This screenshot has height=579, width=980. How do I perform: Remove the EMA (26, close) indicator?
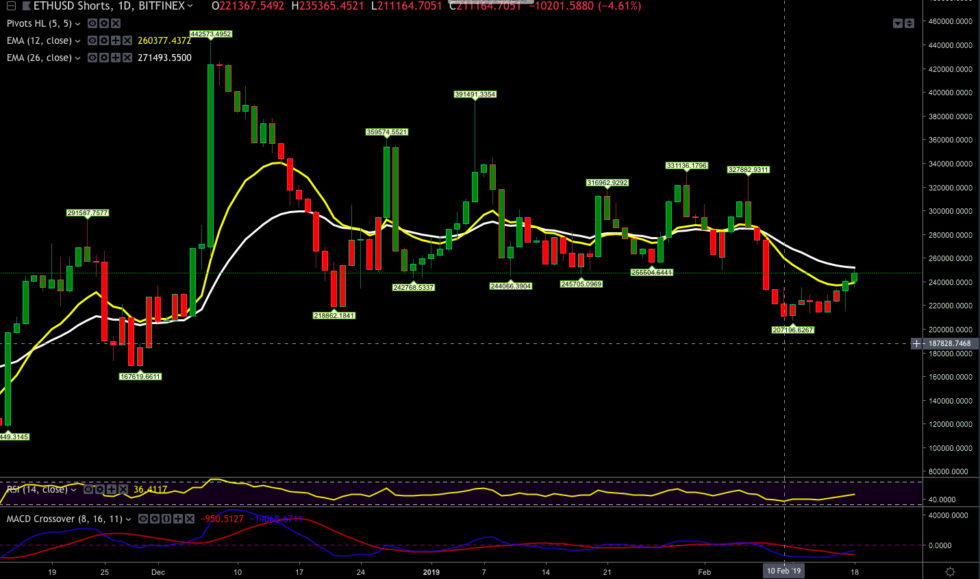pyautogui.click(x=127, y=58)
